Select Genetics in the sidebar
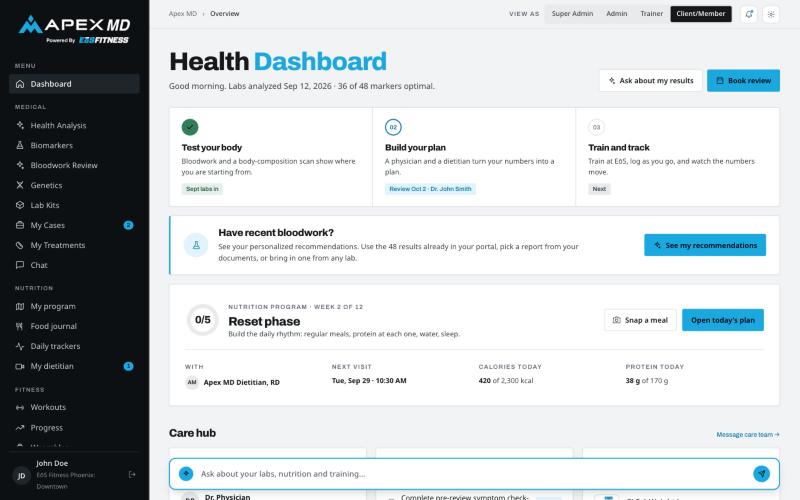Image resolution: width=800 pixels, height=500 pixels. (74, 185)
